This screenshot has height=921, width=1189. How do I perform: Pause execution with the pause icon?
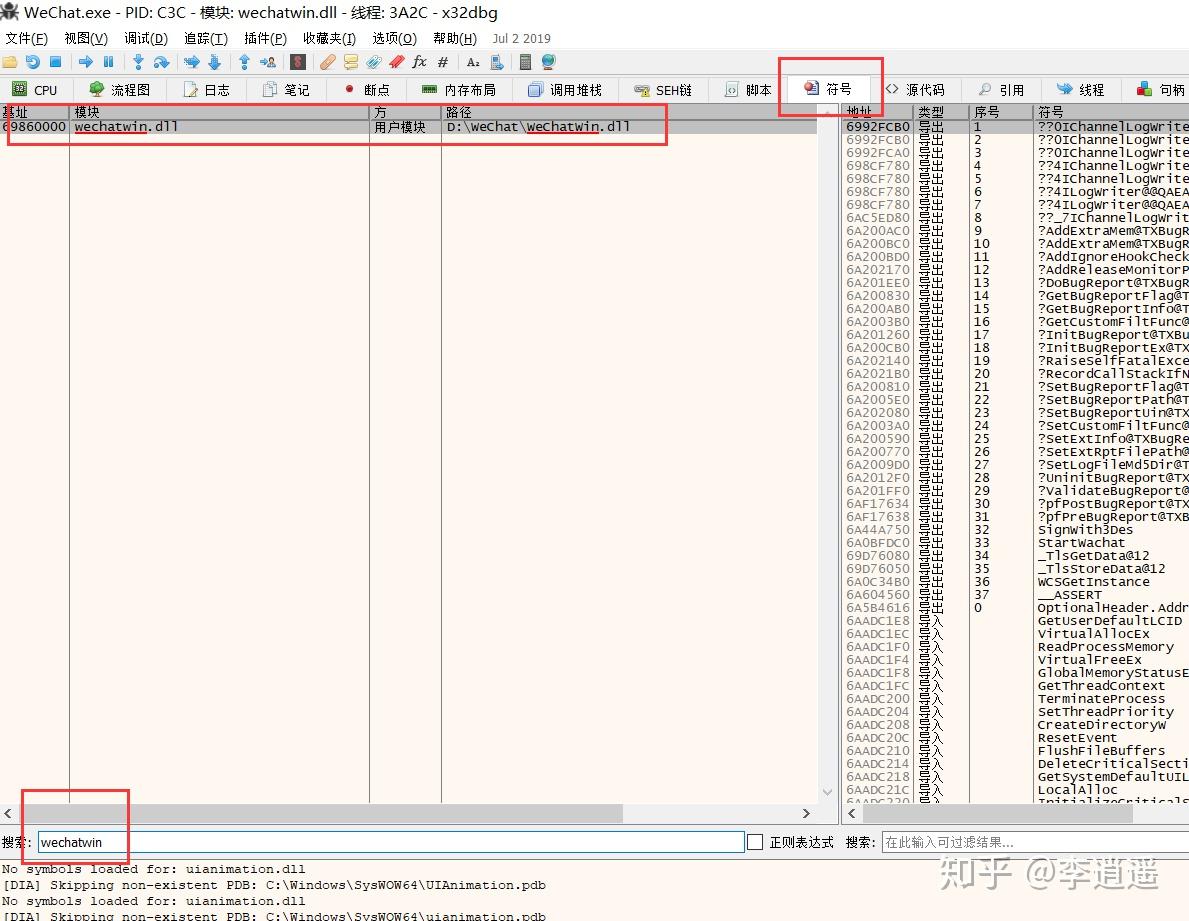pos(108,62)
